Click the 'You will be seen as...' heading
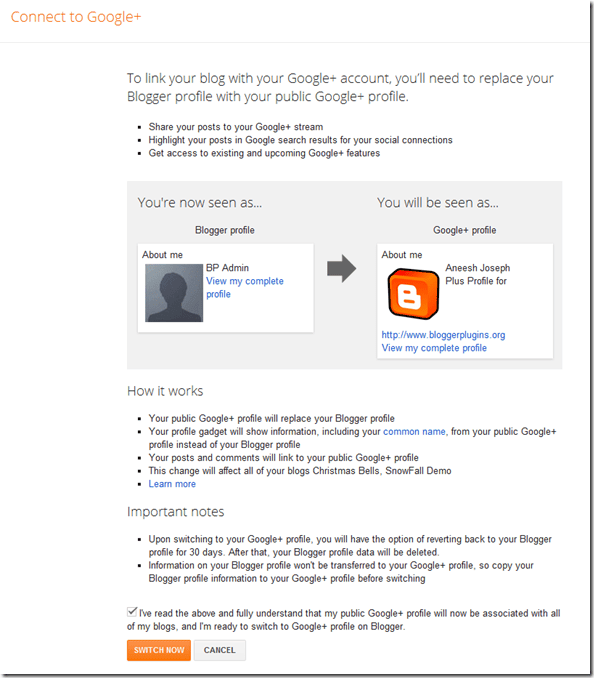Viewport: 594px width, 678px height. [x=438, y=203]
